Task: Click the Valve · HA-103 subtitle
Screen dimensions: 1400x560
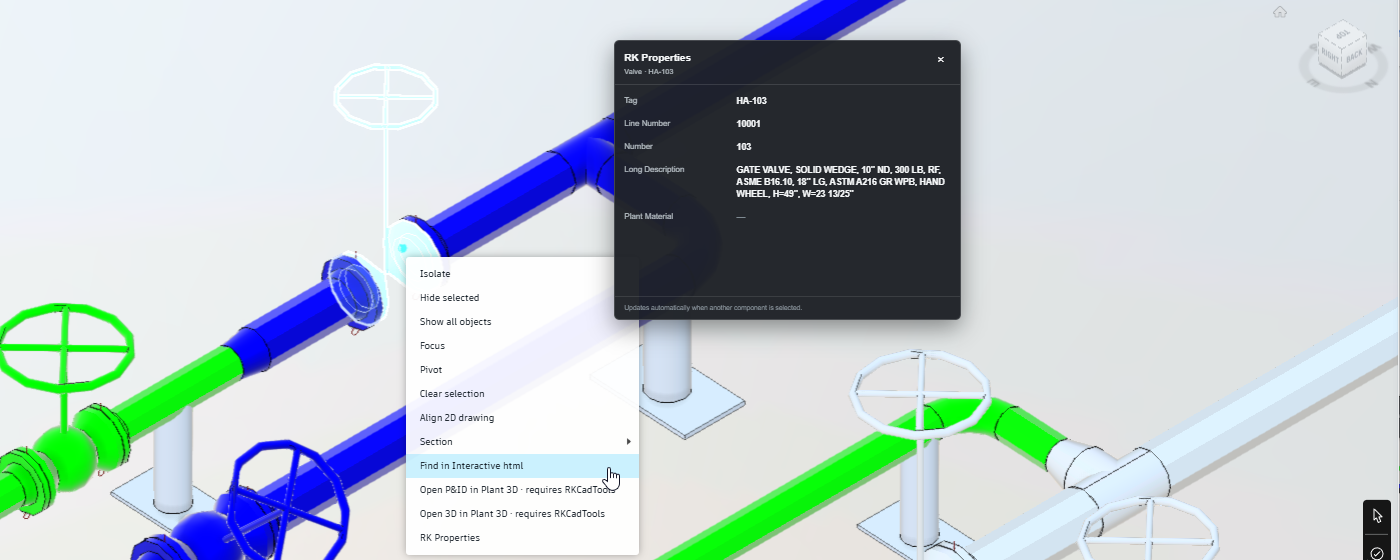Action: pos(647,72)
